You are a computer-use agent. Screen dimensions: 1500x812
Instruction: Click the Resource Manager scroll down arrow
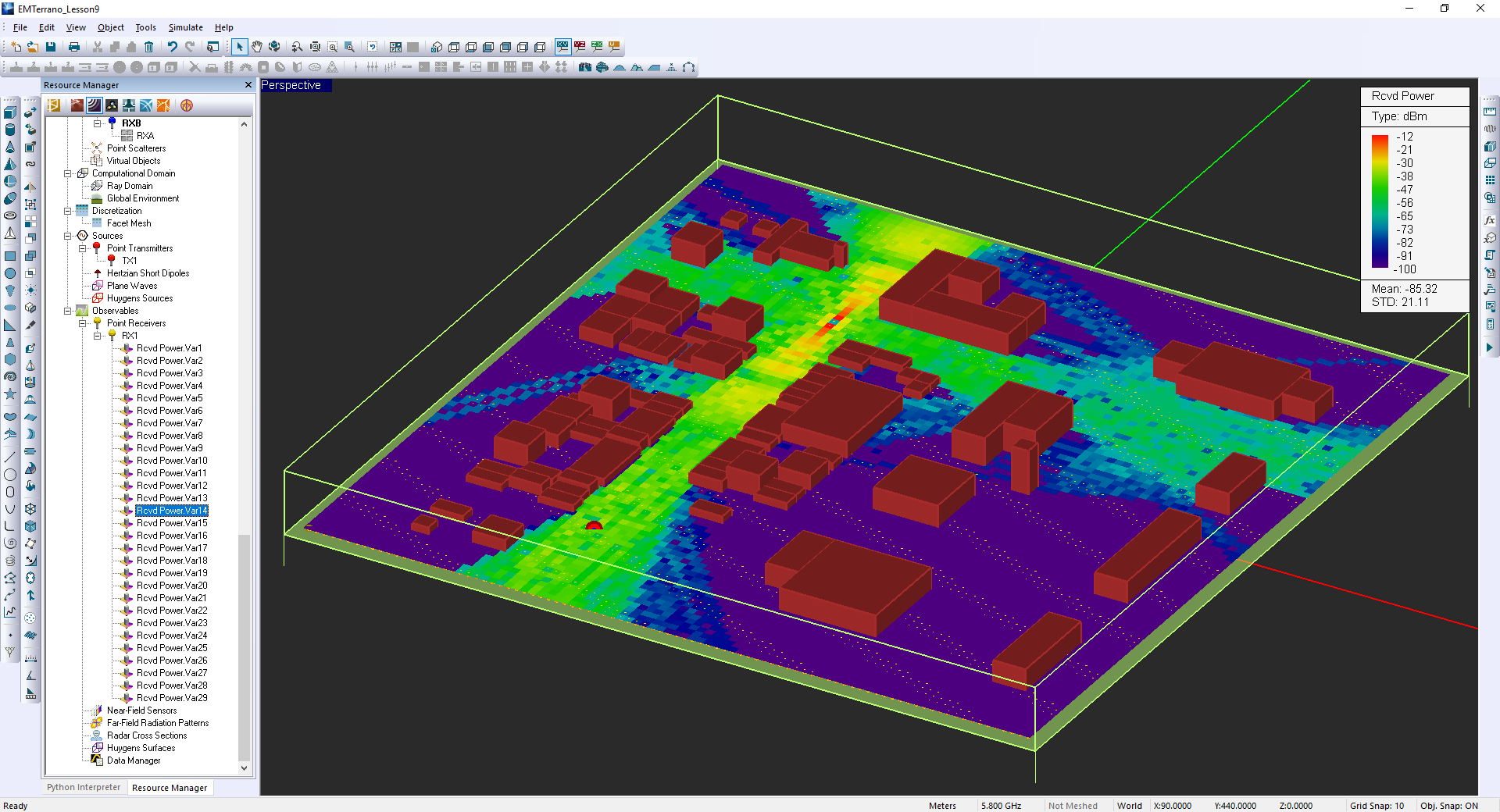(x=244, y=767)
